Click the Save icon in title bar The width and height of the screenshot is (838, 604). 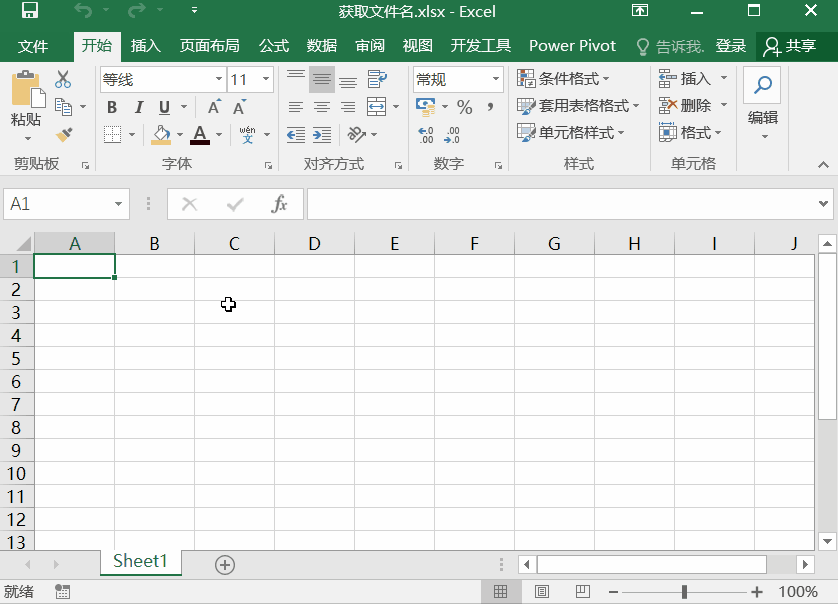click(x=29, y=10)
